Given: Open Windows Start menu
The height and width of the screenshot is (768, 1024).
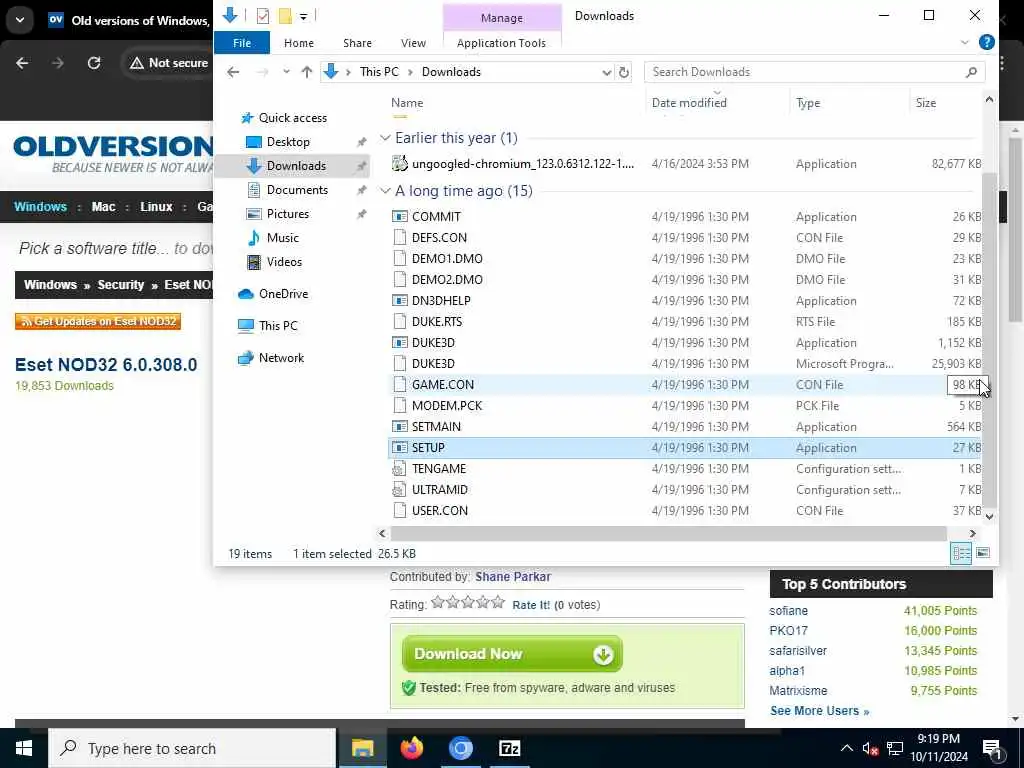Looking at the screenshot, I should coord(24,748).
